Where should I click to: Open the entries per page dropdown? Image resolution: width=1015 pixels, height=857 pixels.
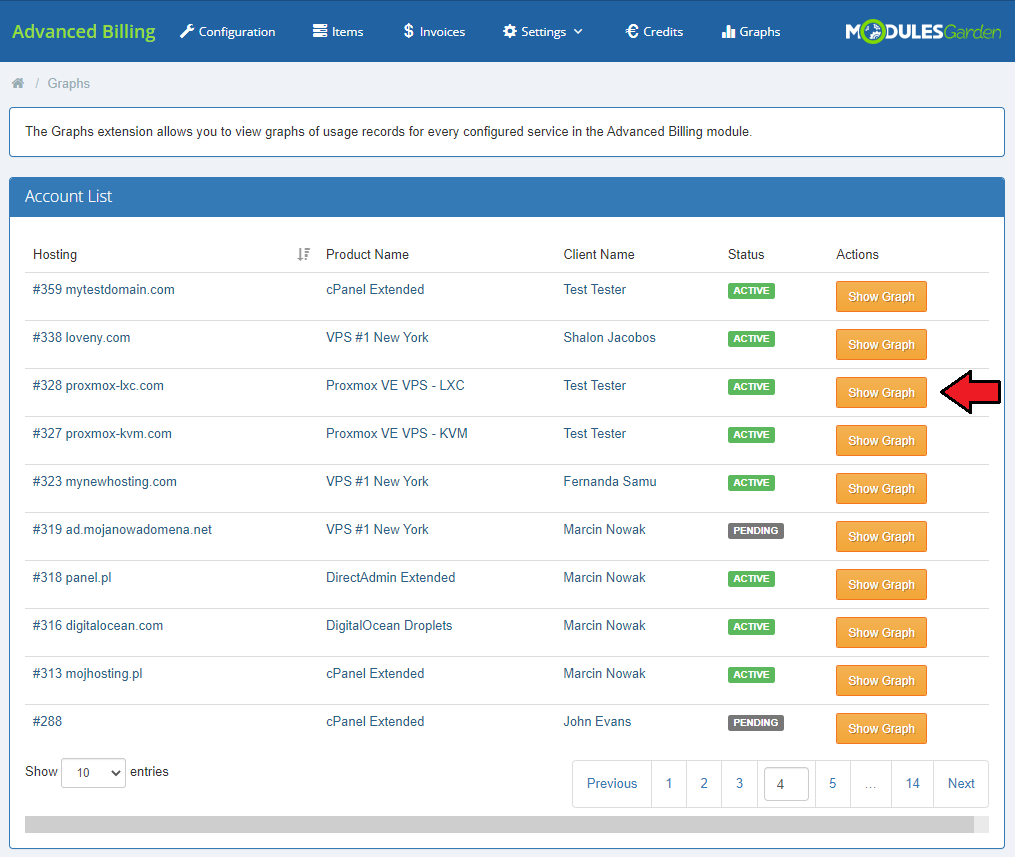93,773
